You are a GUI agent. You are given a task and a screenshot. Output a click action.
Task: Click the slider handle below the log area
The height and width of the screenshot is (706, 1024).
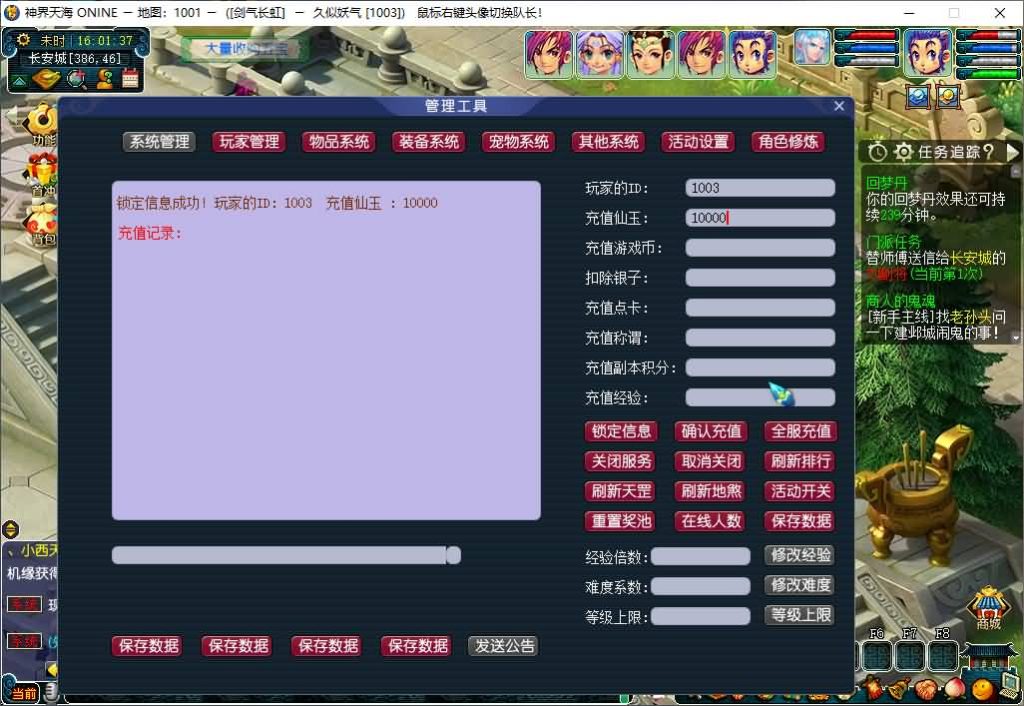point(454,555)
